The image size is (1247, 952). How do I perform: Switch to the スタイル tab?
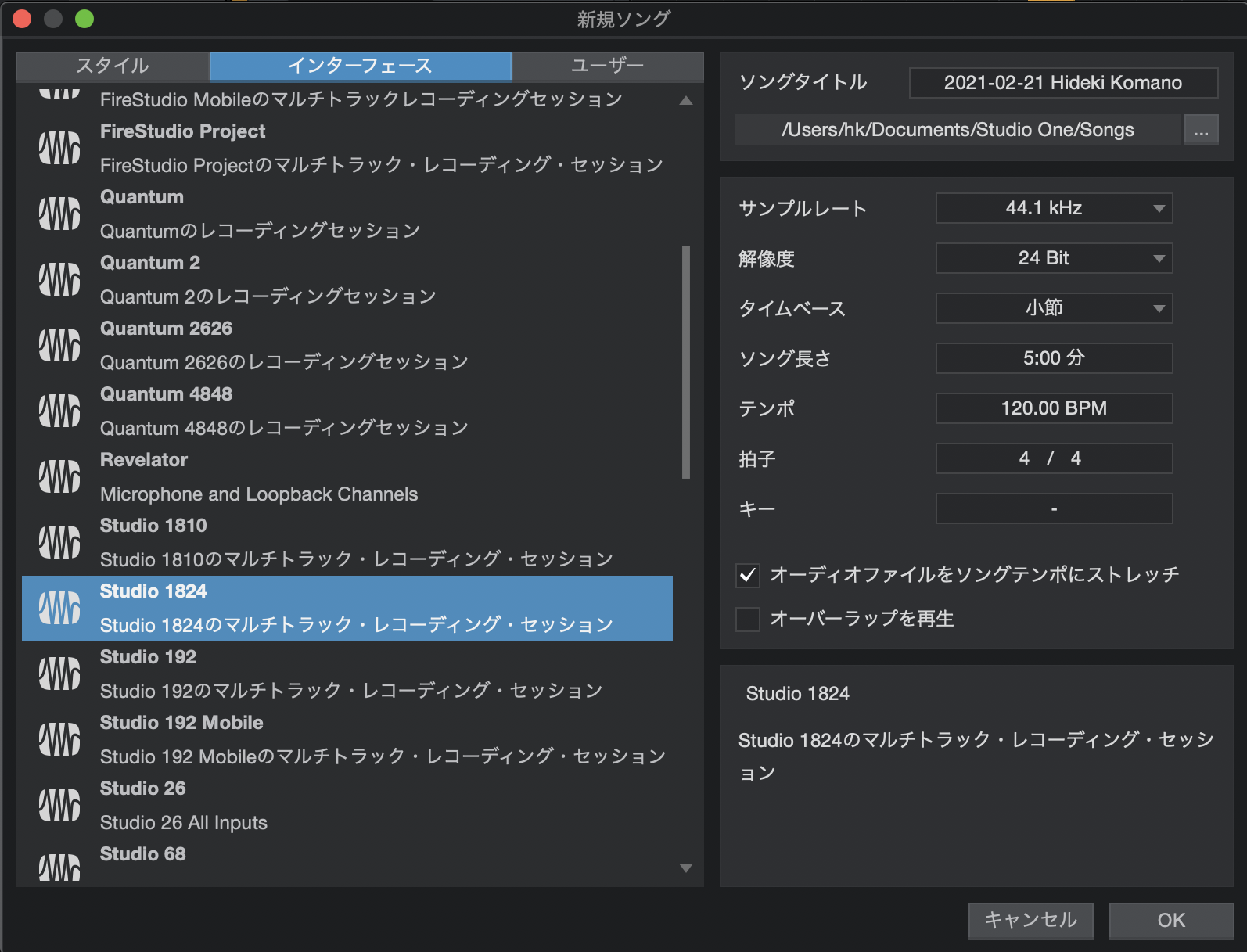[113, 66]
